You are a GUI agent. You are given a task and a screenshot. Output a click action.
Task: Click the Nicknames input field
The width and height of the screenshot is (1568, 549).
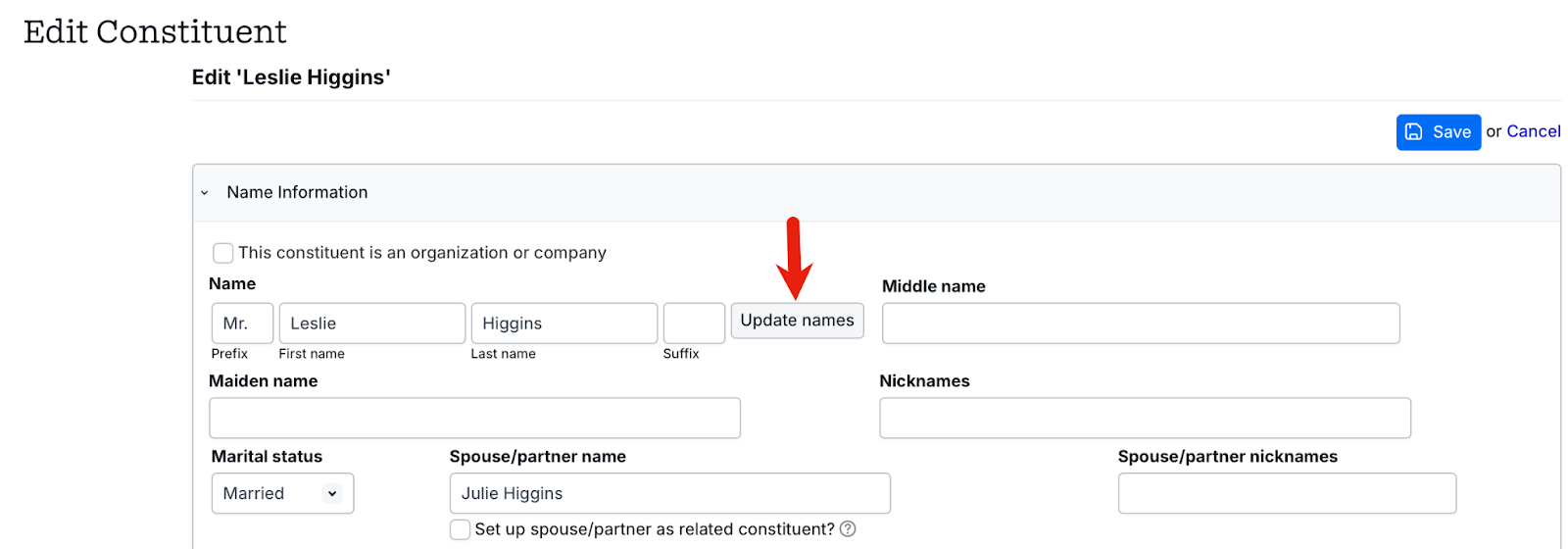pos(1145,419)
